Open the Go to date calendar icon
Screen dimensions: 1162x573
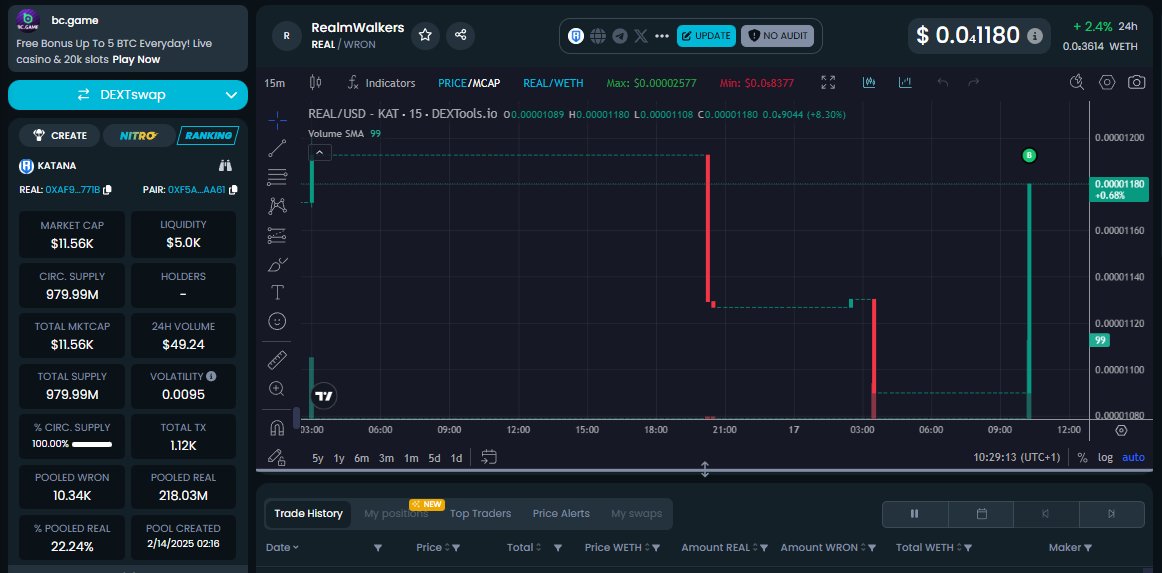tap(488, 457)
